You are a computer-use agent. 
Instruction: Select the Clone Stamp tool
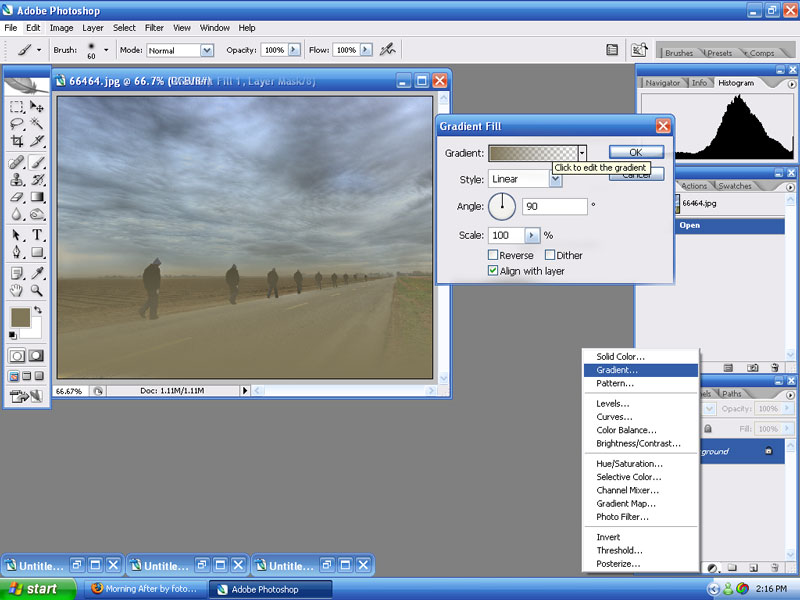[x=17, y=180]
